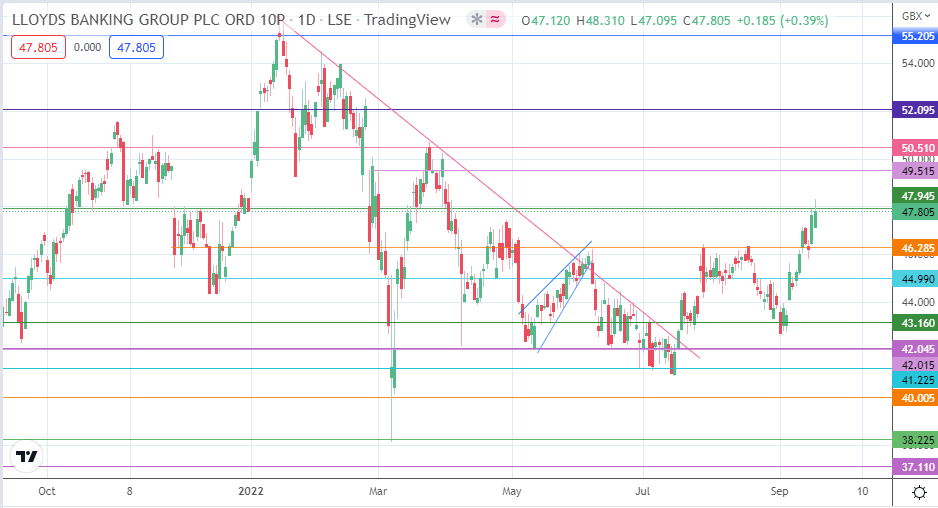Screen dimensions: 938x508
Task: Click the pink approximate-sign status badge
Action: click(x=495, y=20)
